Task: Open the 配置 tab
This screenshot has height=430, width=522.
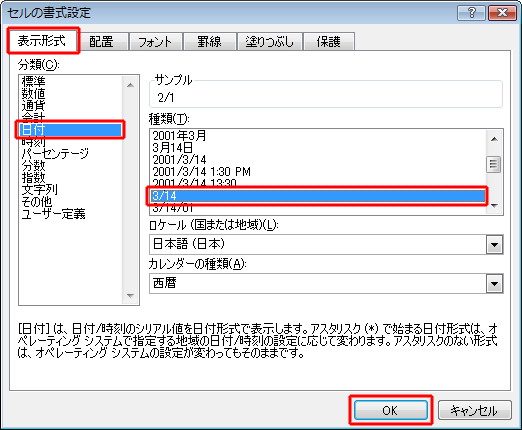Action: point(101,42)
